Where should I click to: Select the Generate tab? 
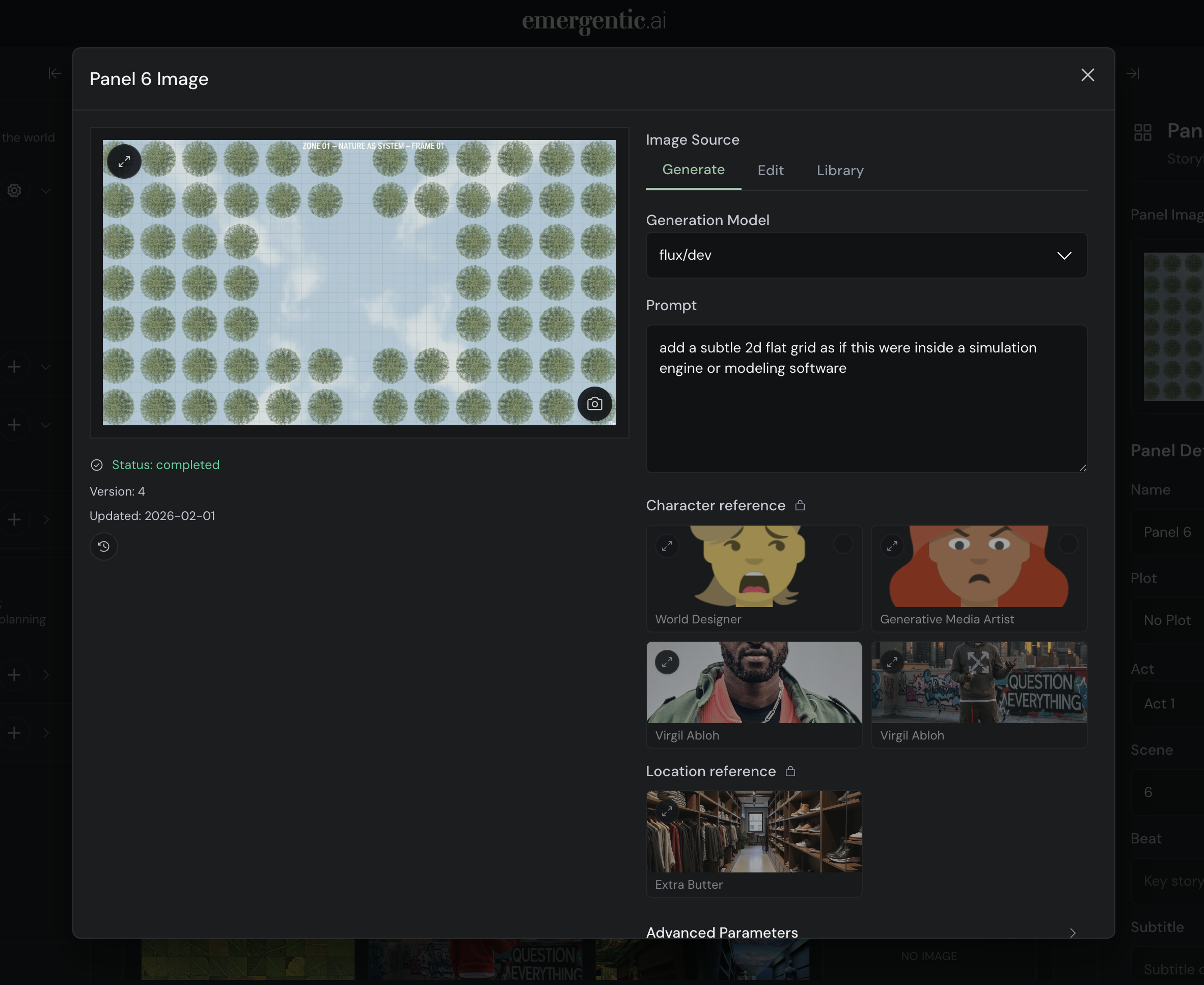[693, 170]
